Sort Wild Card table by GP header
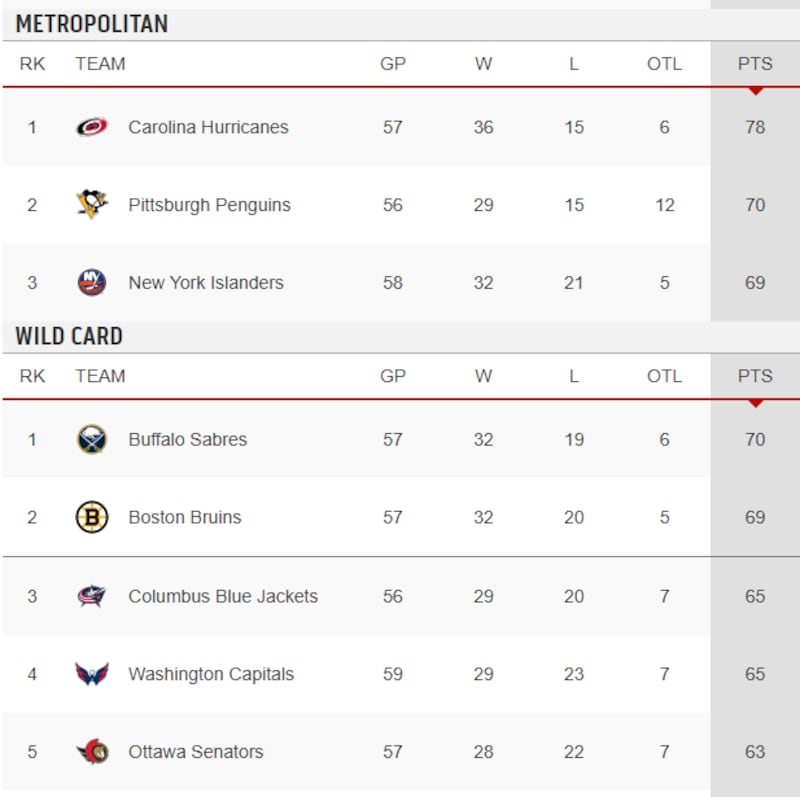This screenshot has width=800, height=797. (393, 376)
